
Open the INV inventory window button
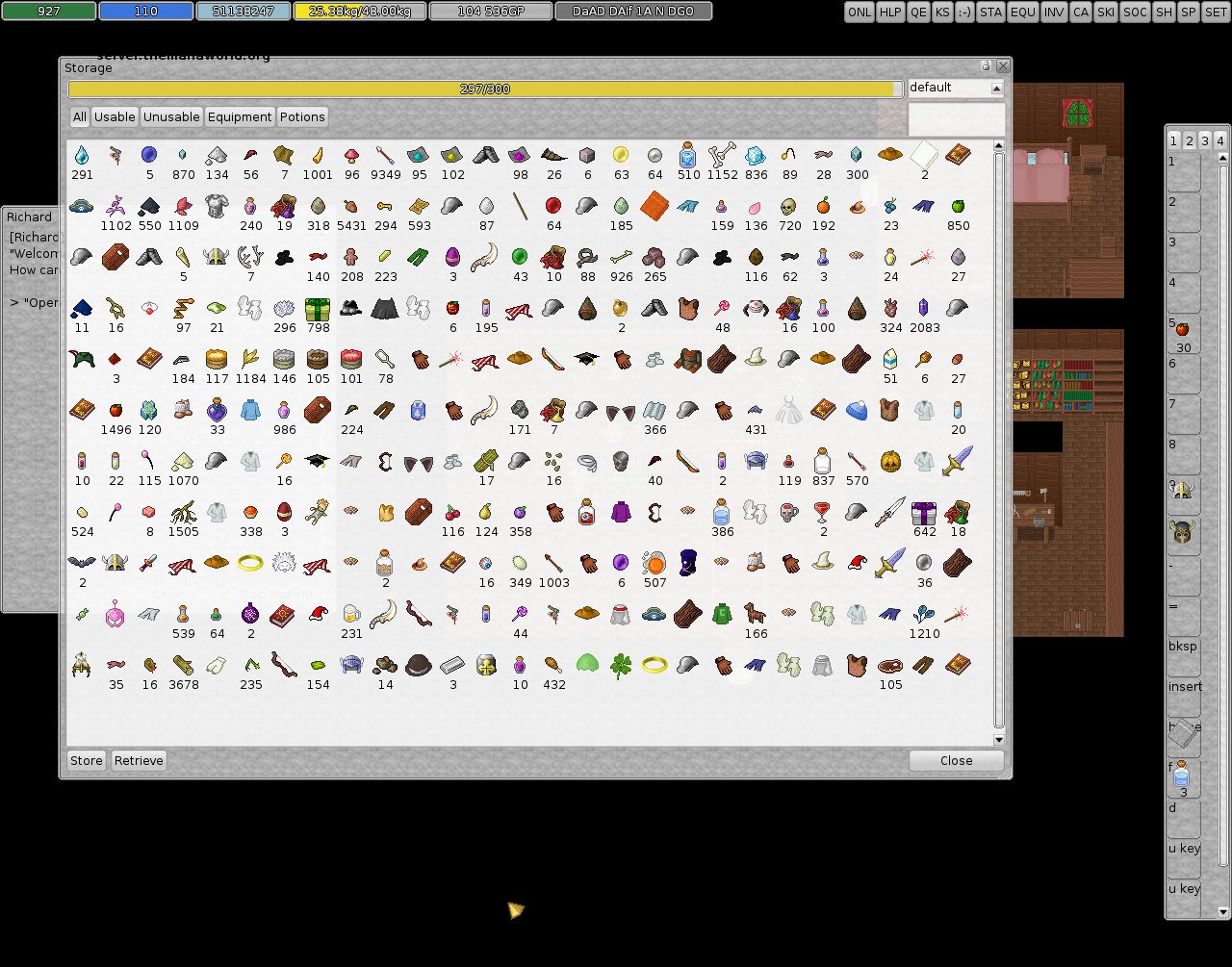pos(1054,12)
